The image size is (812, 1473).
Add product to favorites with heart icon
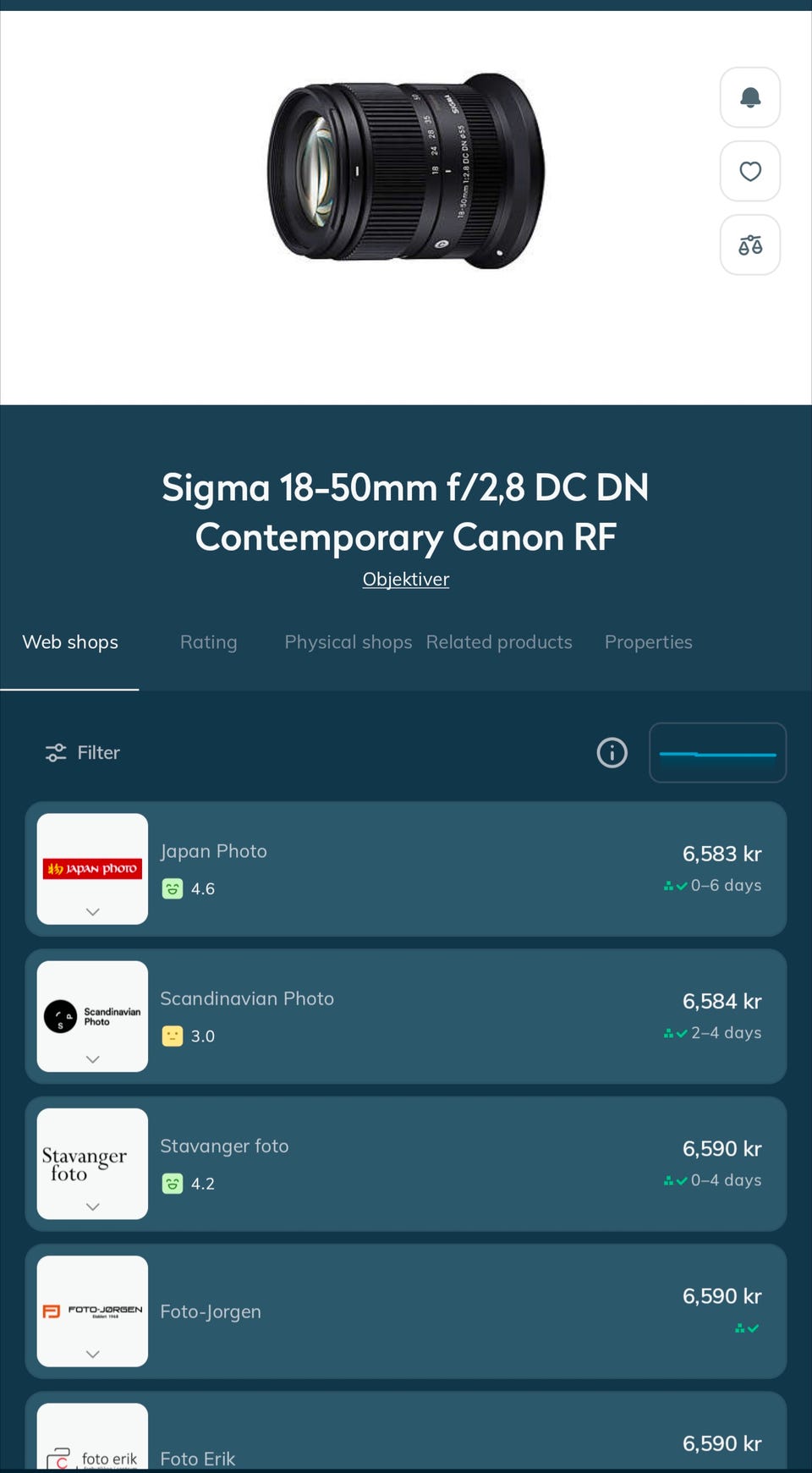(749, 171)
